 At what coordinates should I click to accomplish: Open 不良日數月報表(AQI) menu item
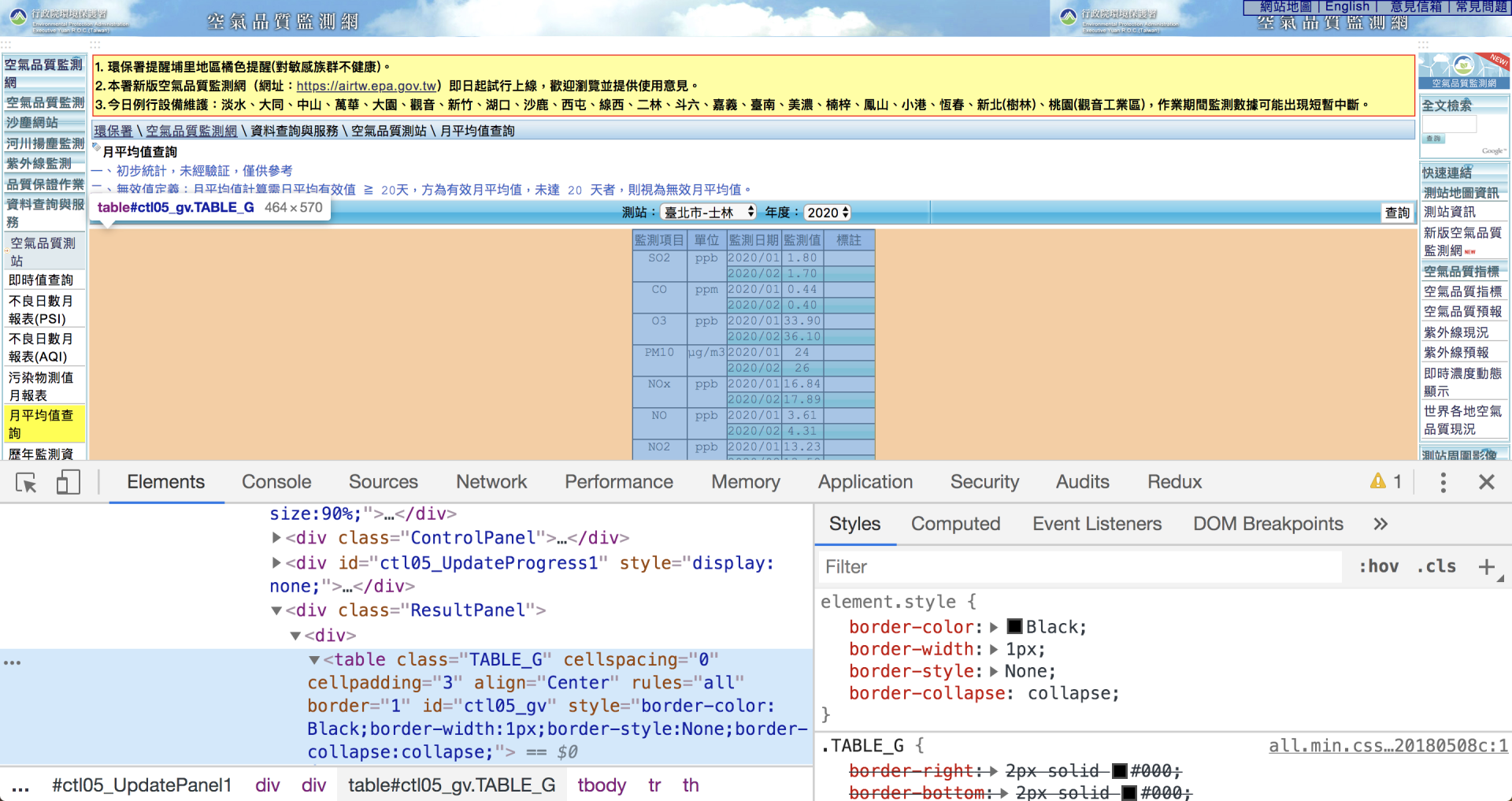tap(41, 347)
